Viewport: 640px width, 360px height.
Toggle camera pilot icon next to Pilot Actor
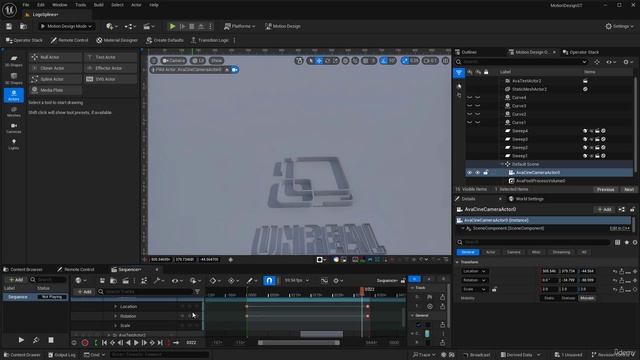[x=235, y=70]
